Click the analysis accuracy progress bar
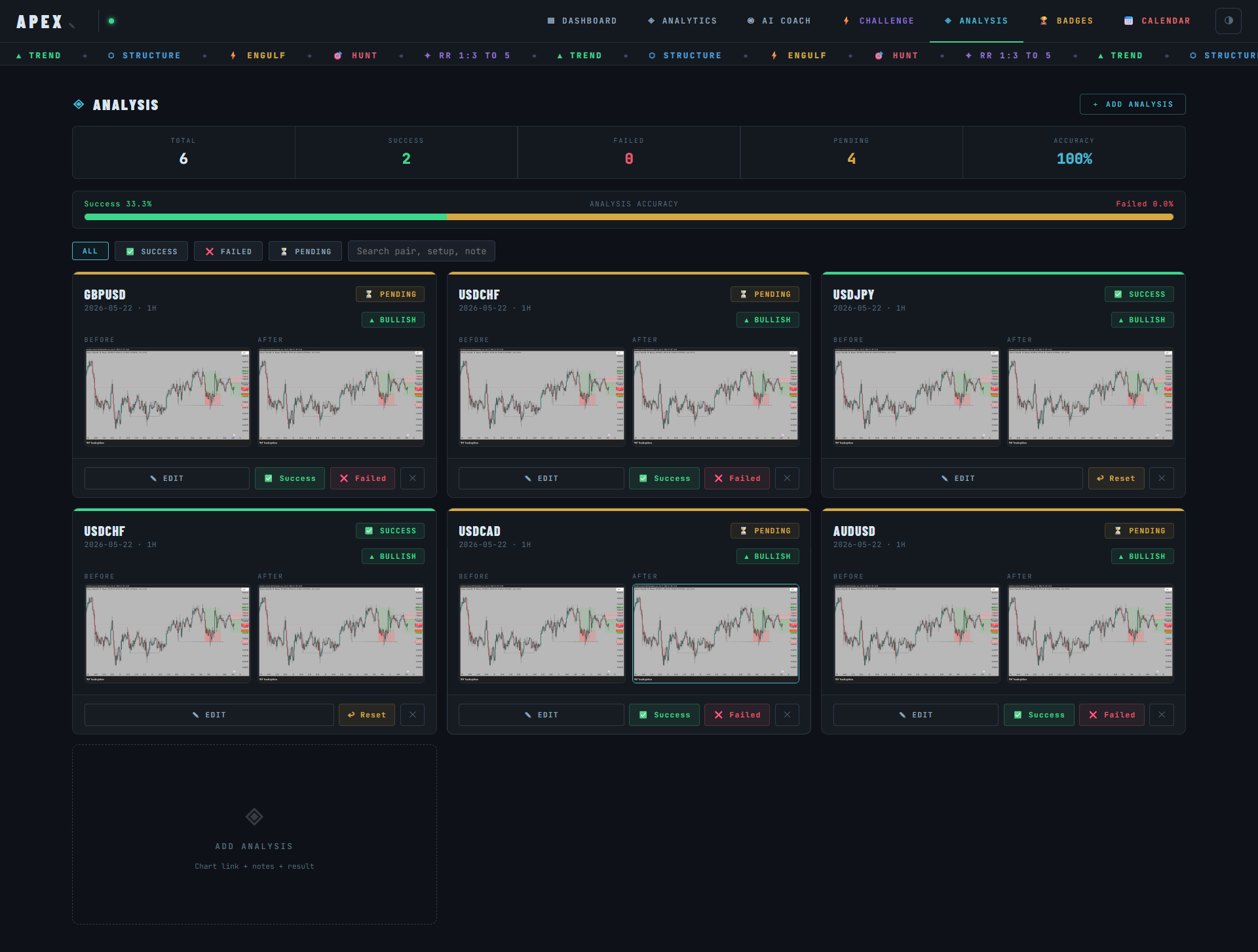The width and height of the screenshot is (1258, 952). [x=629, y=217]
